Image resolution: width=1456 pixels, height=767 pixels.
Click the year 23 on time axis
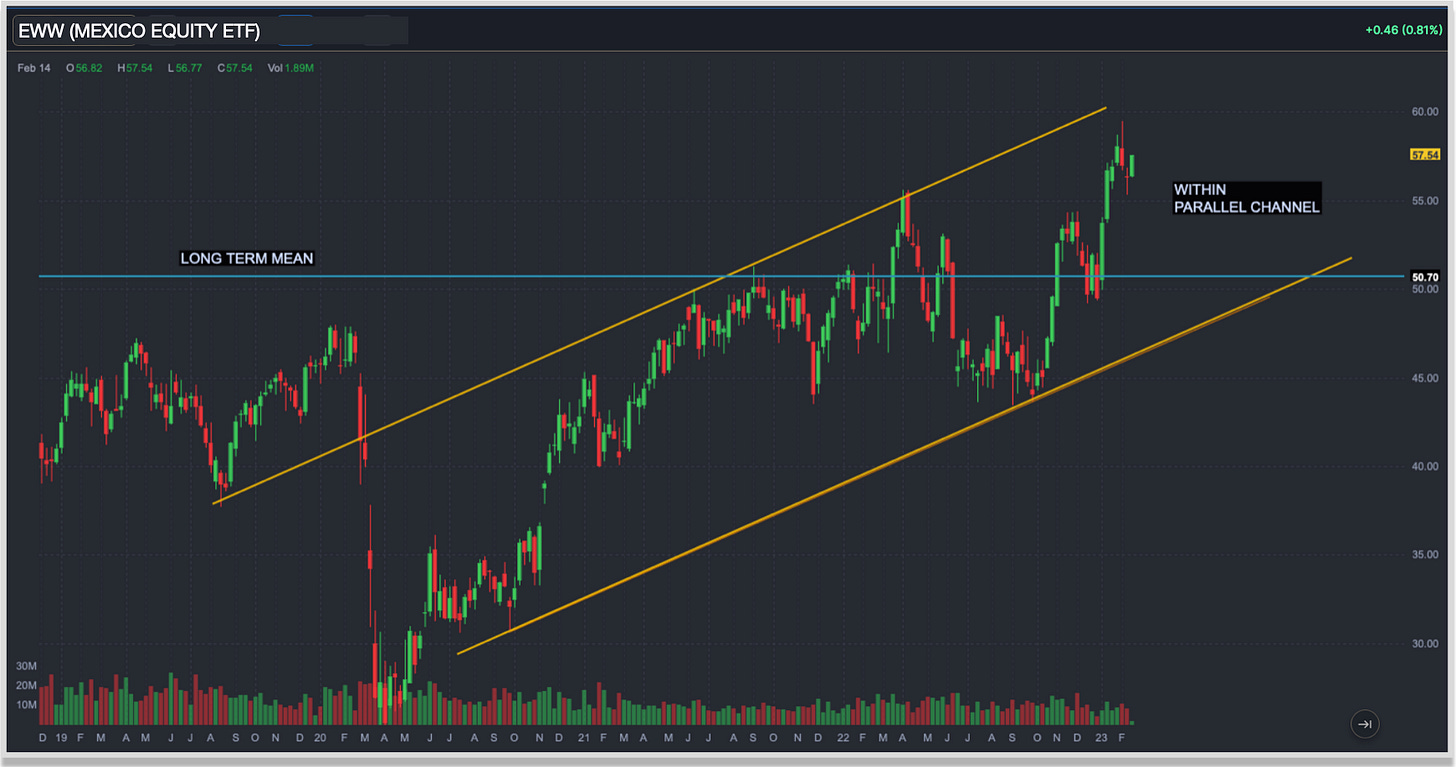[x=1100, y=737]
